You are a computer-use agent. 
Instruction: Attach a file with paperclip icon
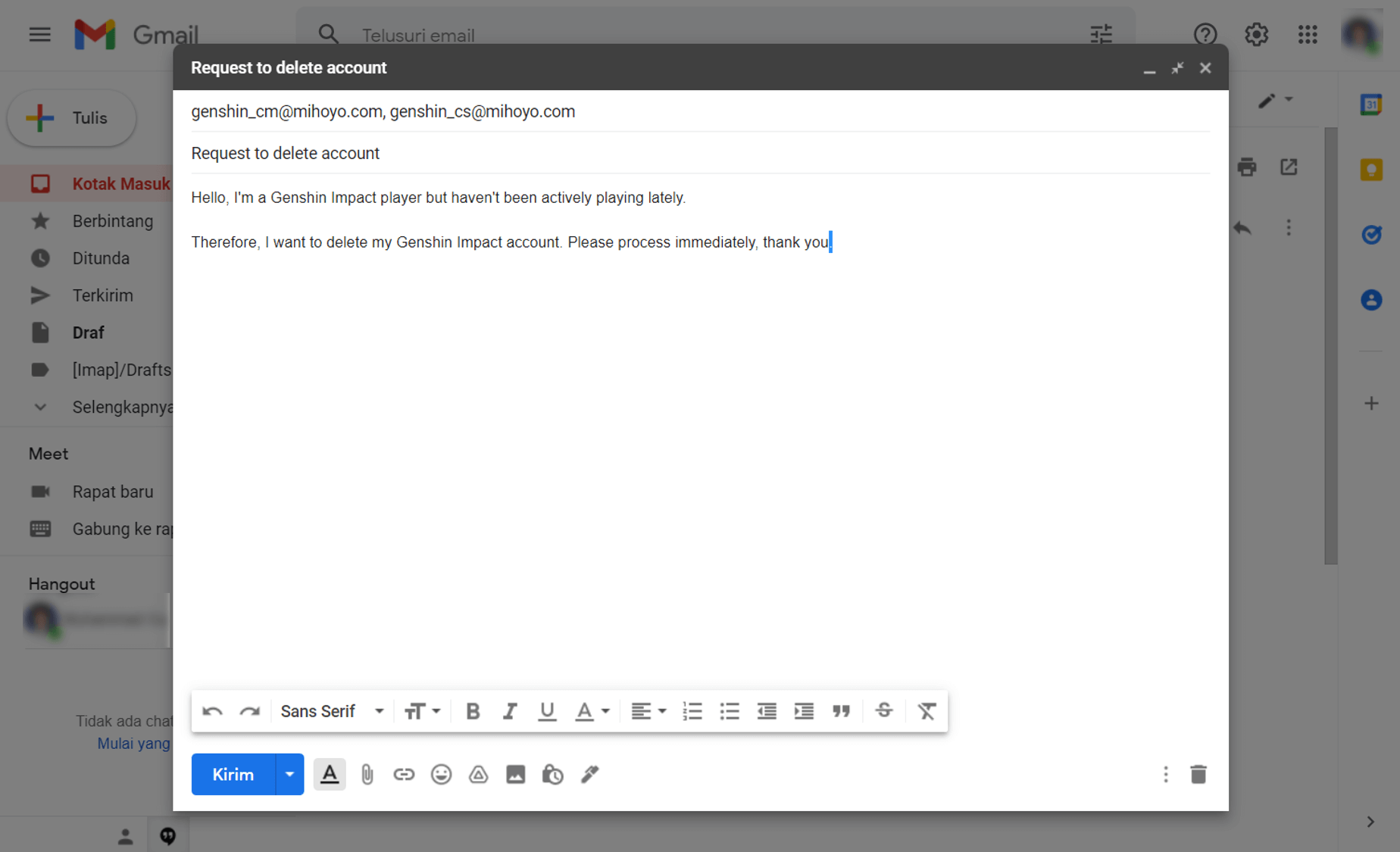pos(367,774)
